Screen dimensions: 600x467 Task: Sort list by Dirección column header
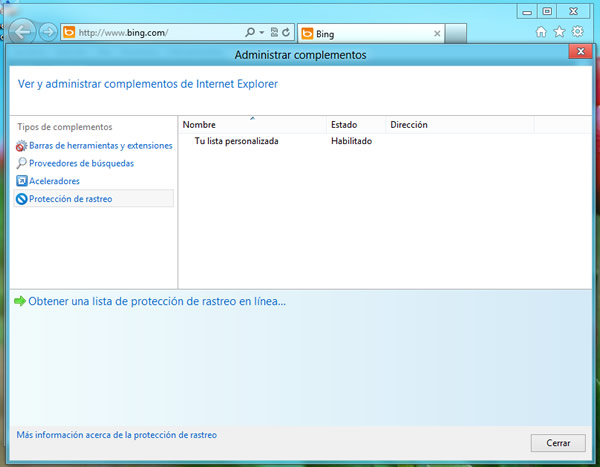(x=460, y=125)
